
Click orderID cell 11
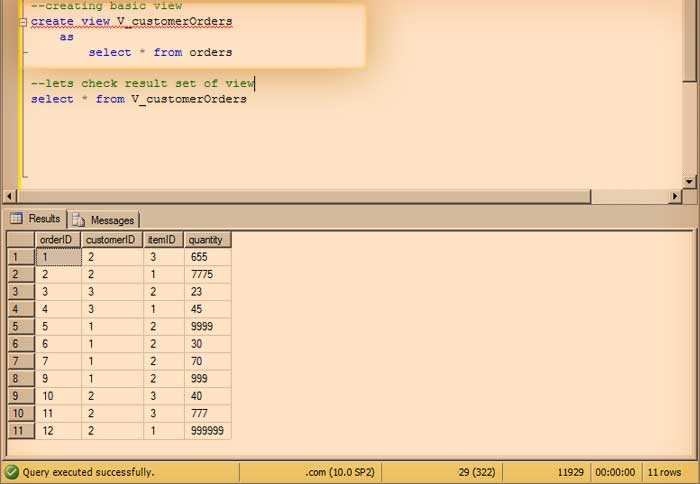(58, 413)
